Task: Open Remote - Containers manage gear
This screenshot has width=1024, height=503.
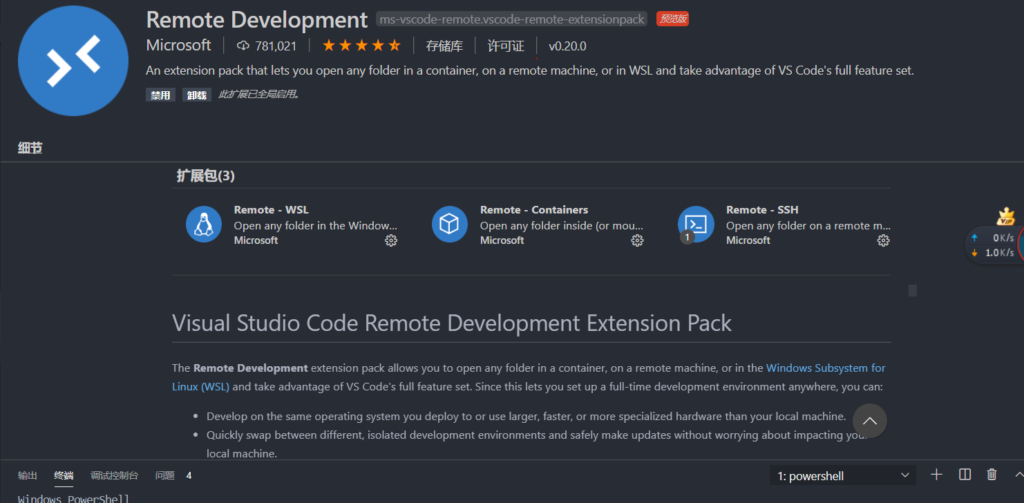Action: tap(637, 241)
